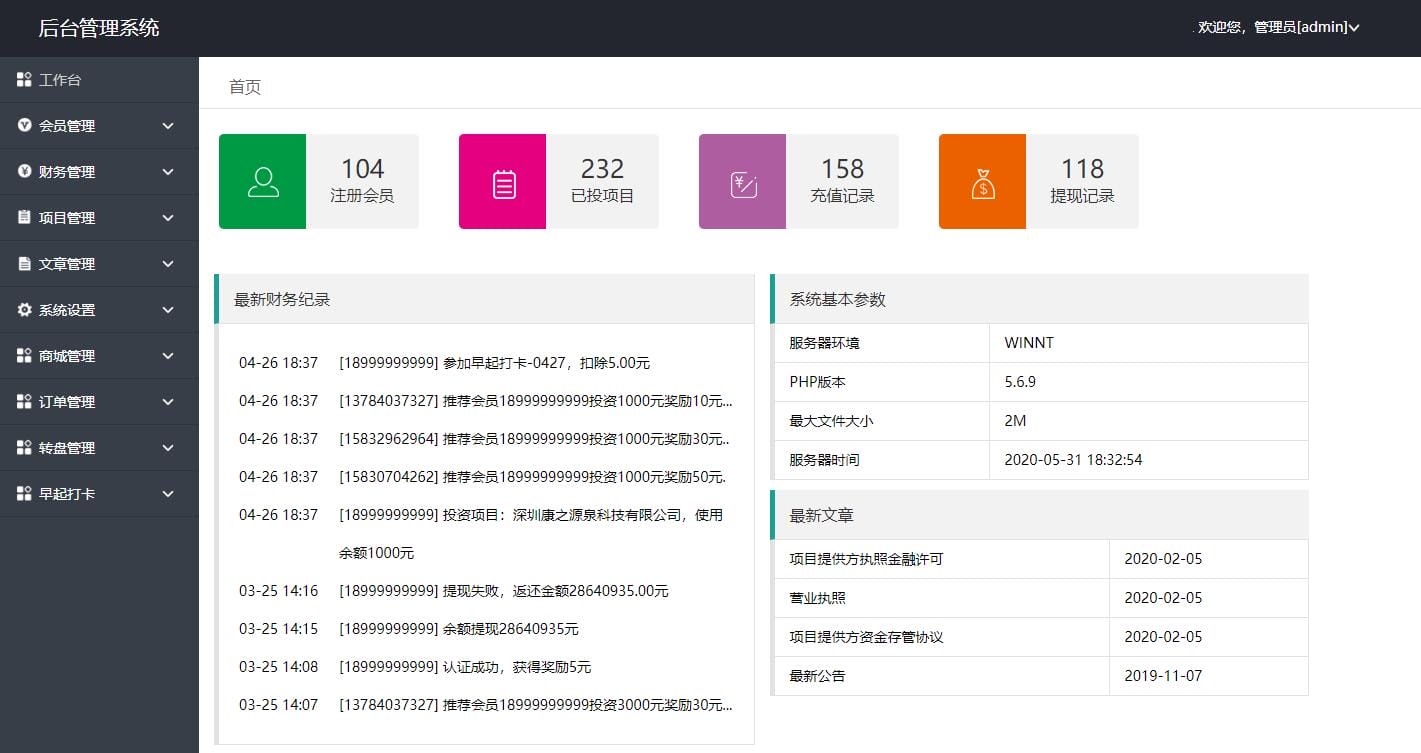This screenshot has height=753, width=1421.
Task: Click the orange withdrawal records money bag icon
Action: (982, 181)
